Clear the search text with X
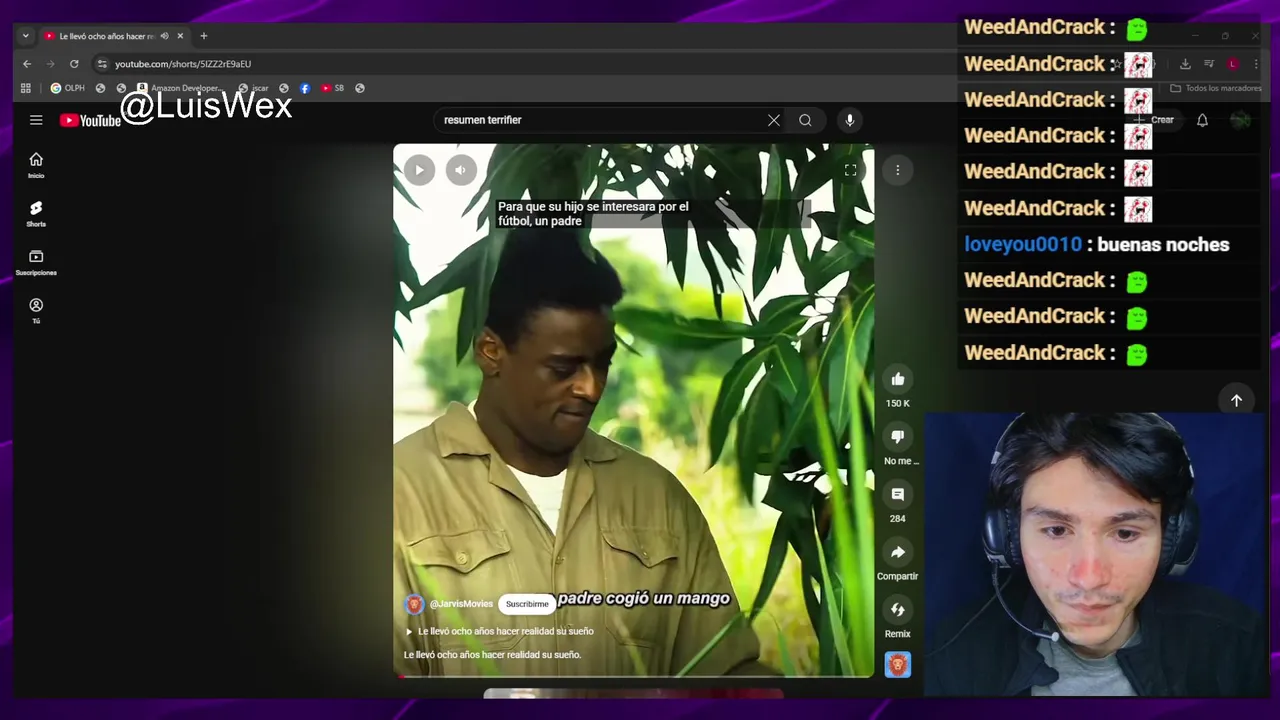The height and width of the screenshot is (720, 1280). [773, 120]
